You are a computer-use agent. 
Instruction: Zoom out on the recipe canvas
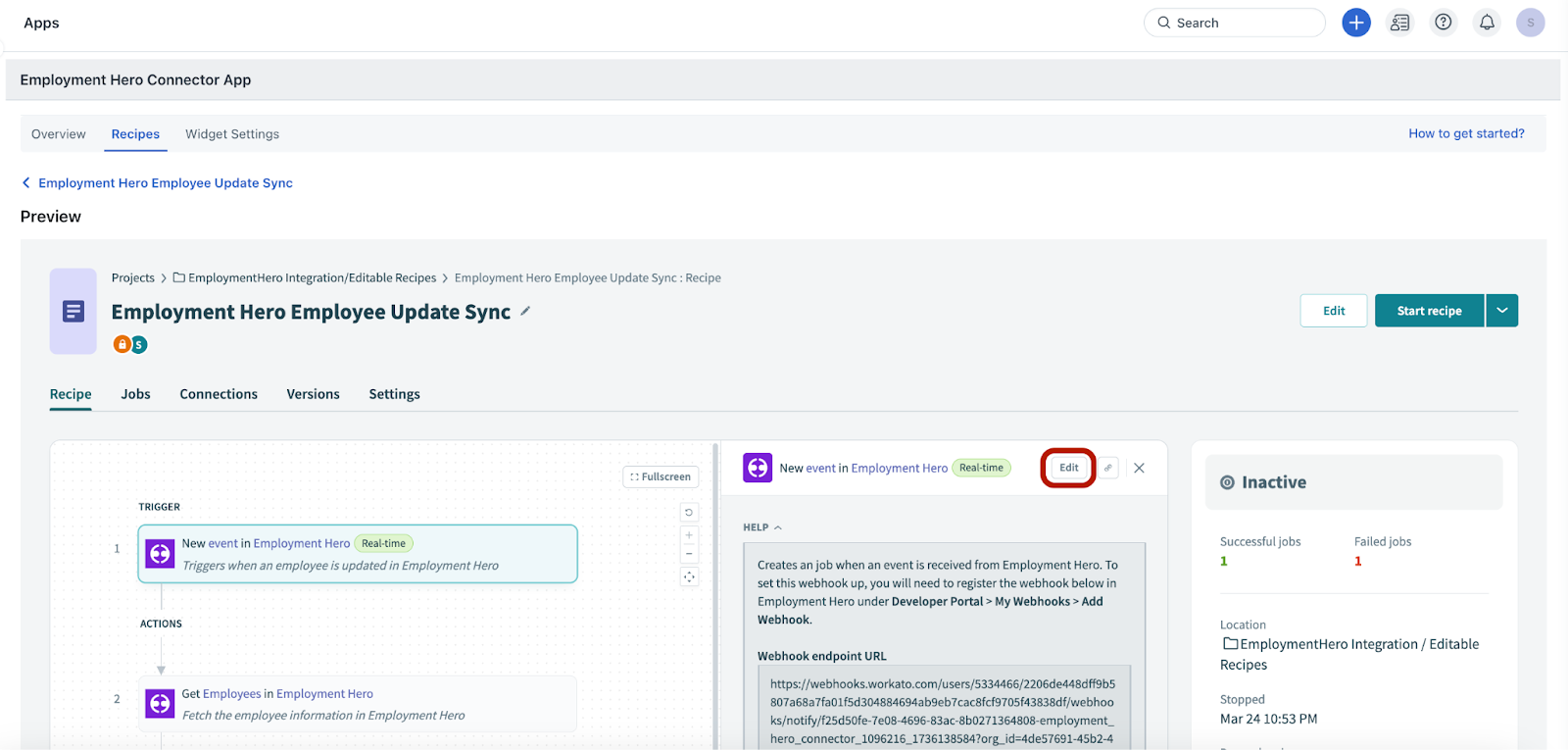pos(689,554)
